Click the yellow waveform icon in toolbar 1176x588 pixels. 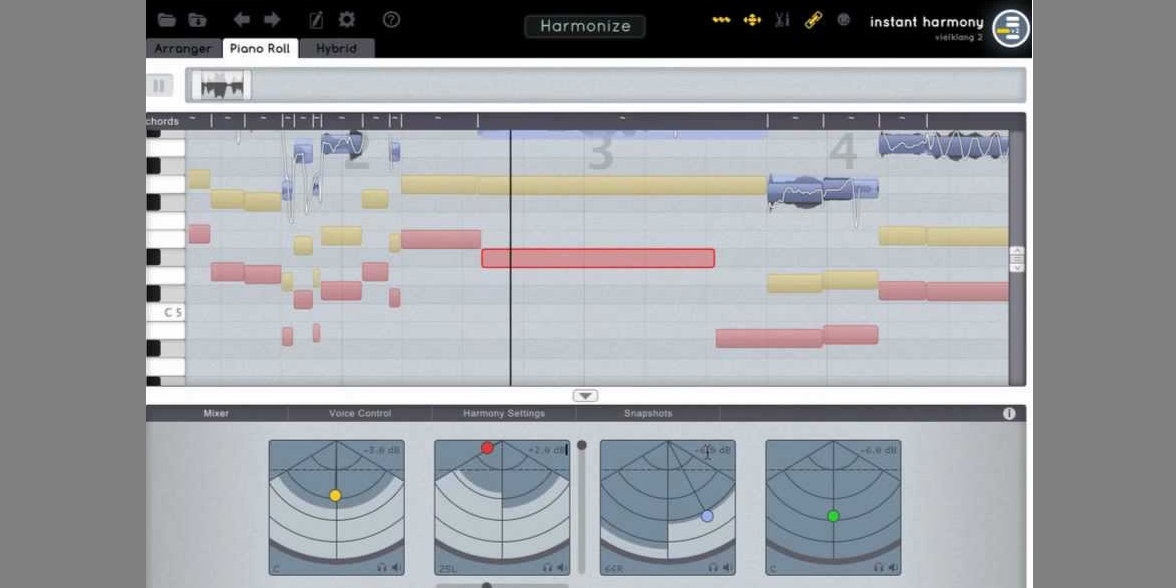pyautogui.click(x=721, y=20)
